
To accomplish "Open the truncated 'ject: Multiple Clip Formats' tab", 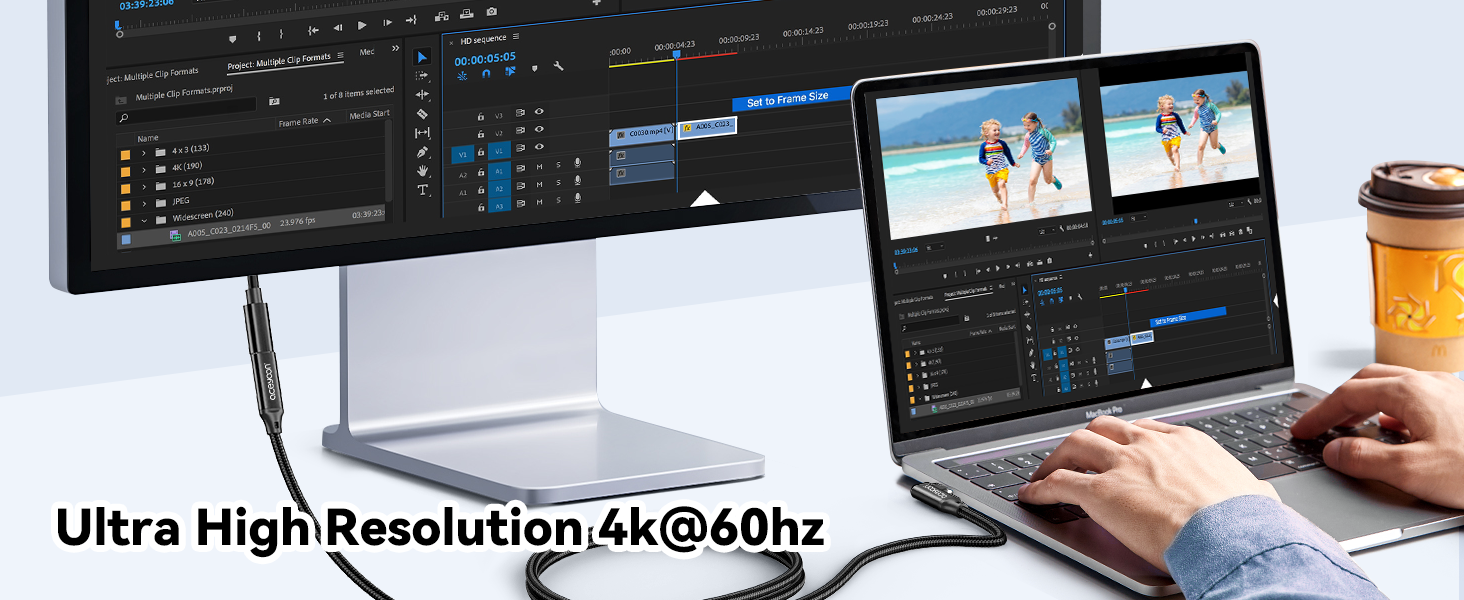I will tap(153, 75).
